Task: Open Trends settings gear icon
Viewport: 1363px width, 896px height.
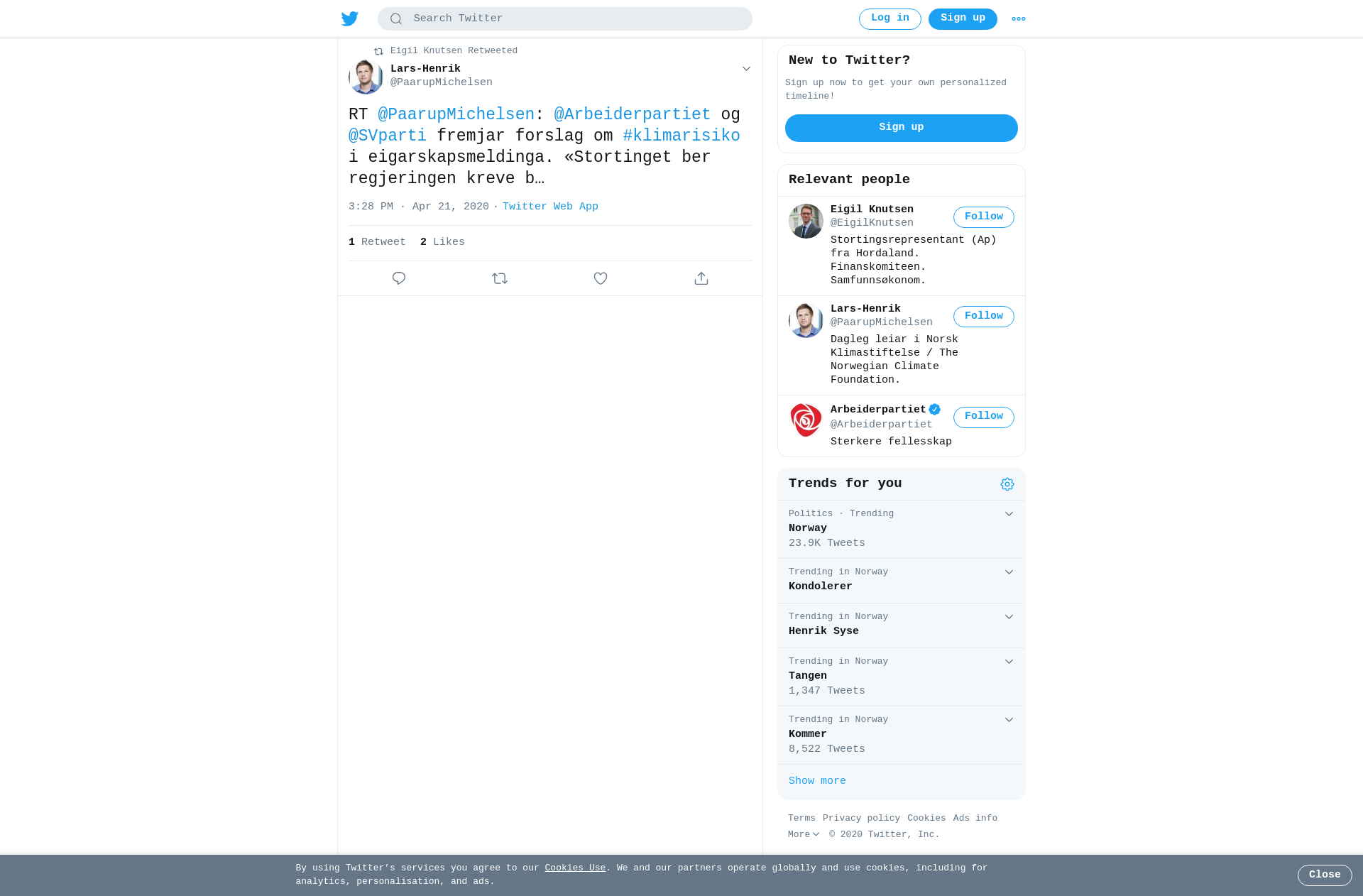Action: point(1007,484)
